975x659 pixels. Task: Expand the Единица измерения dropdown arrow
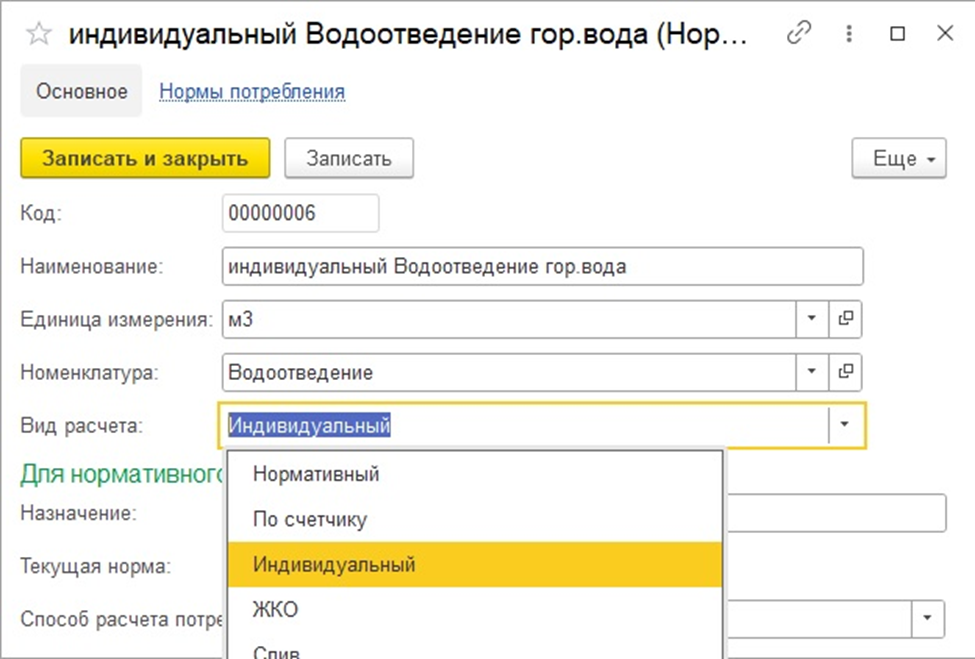coord(811,318)
